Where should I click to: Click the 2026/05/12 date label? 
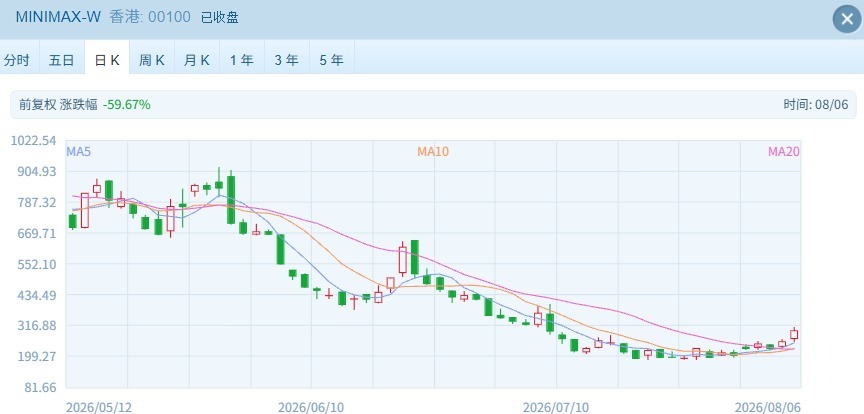[x=99, y=407]
